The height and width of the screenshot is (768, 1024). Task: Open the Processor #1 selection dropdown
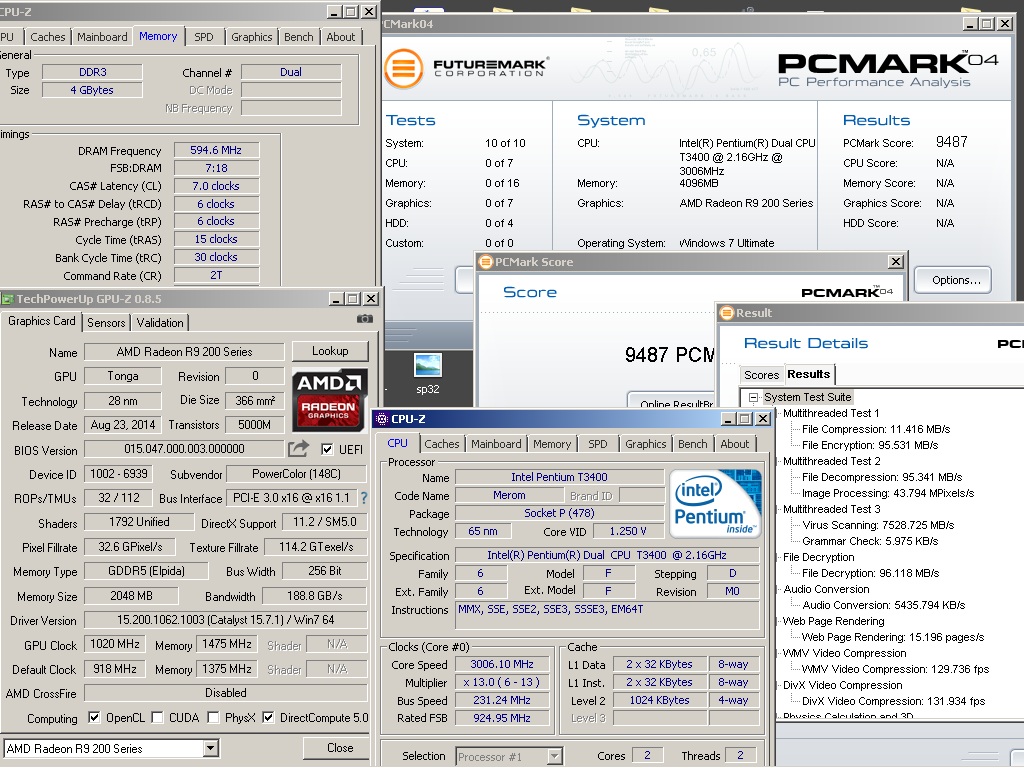[x=554, y=756]
